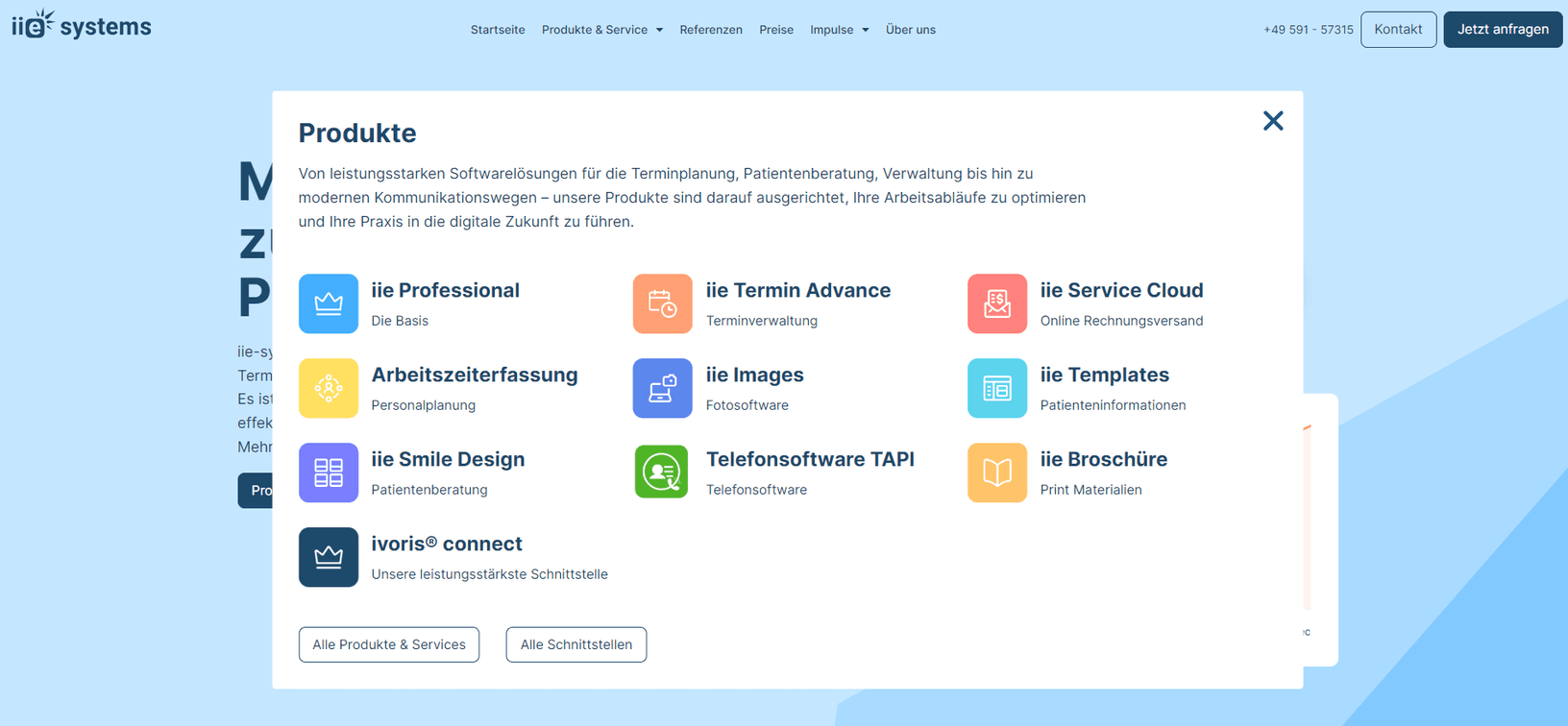Select the iie Service Cloud invoice icon
This screenshot has width=1568, height=726.
point(996,303)
